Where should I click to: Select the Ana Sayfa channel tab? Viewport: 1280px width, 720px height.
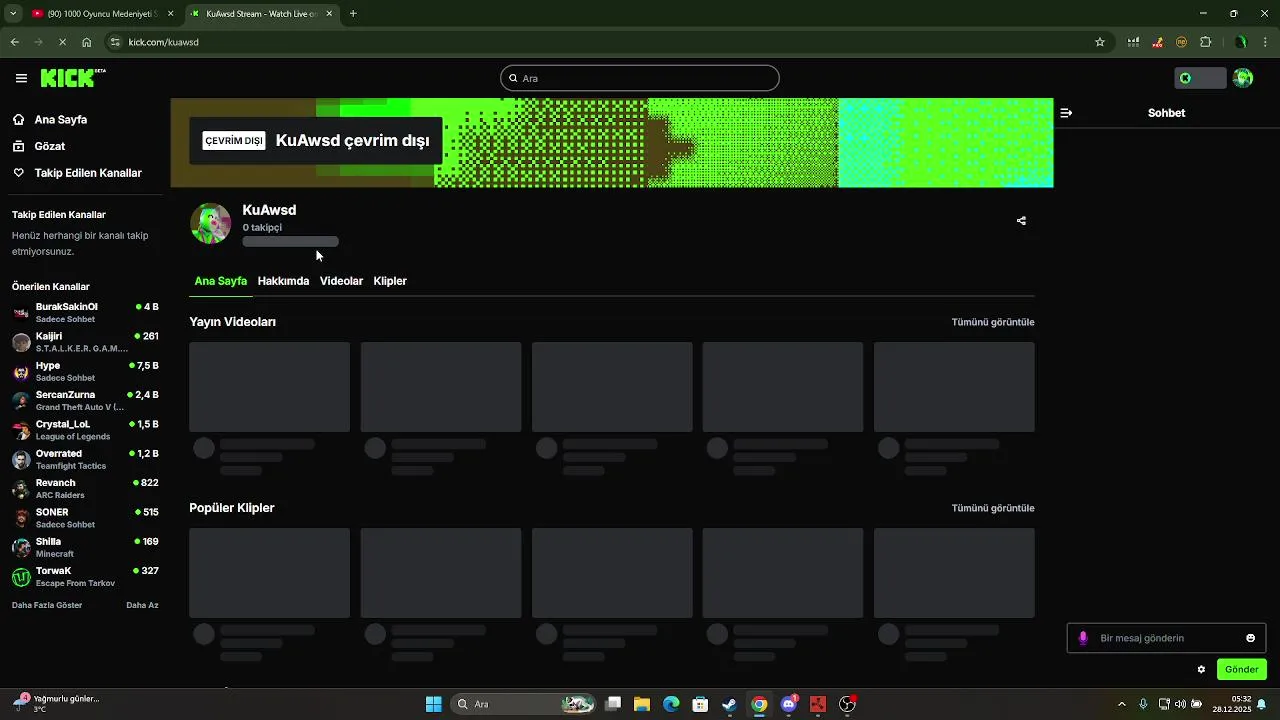click(x=220, y=281)
